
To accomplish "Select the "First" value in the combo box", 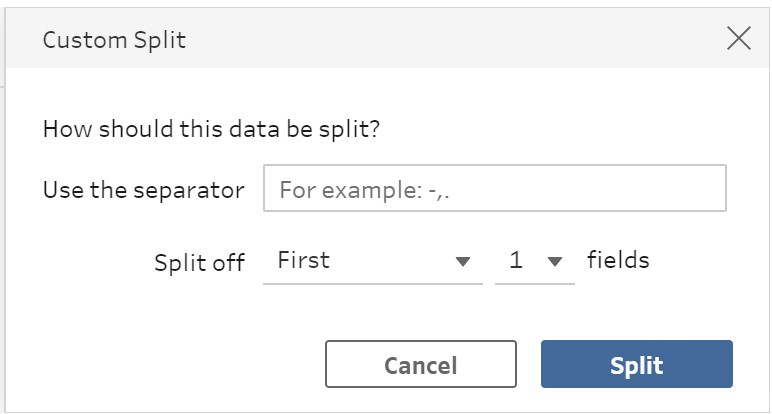I will point(304,261).
